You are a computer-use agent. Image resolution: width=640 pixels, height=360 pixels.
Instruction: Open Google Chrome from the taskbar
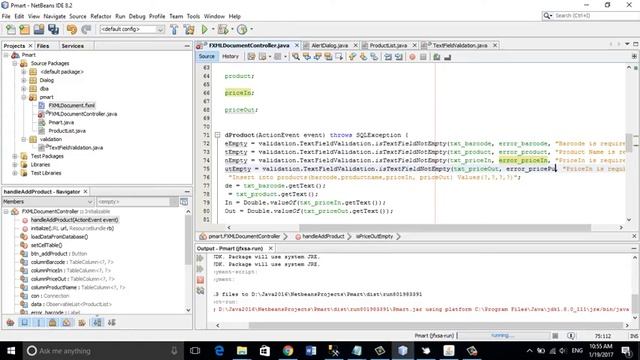click(x=288, y=351)
